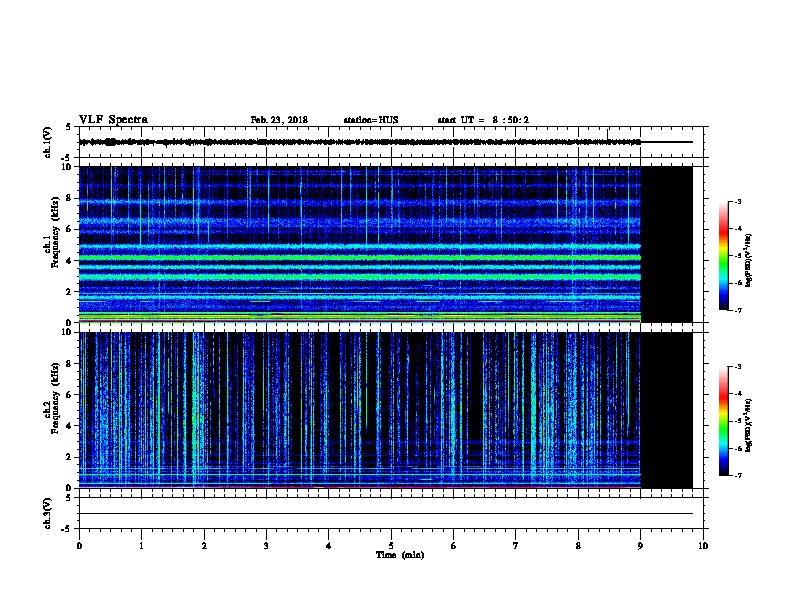The image size is (792, 612).
Task: Click the flat ch.3 voltage trace line
Action: [x=386, y=514]
